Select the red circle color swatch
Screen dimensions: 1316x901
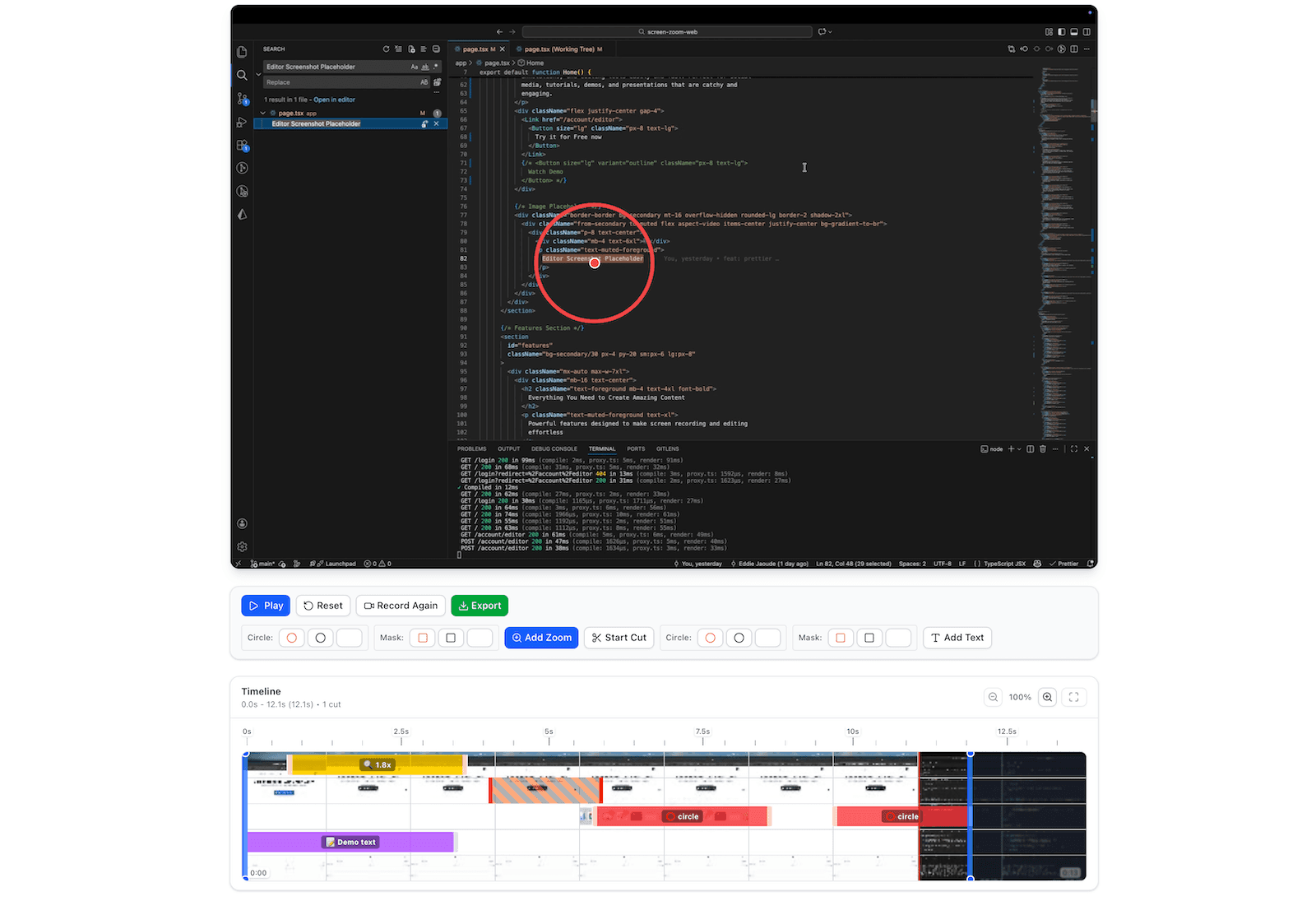pyautogui.click(x=291, y=638)
